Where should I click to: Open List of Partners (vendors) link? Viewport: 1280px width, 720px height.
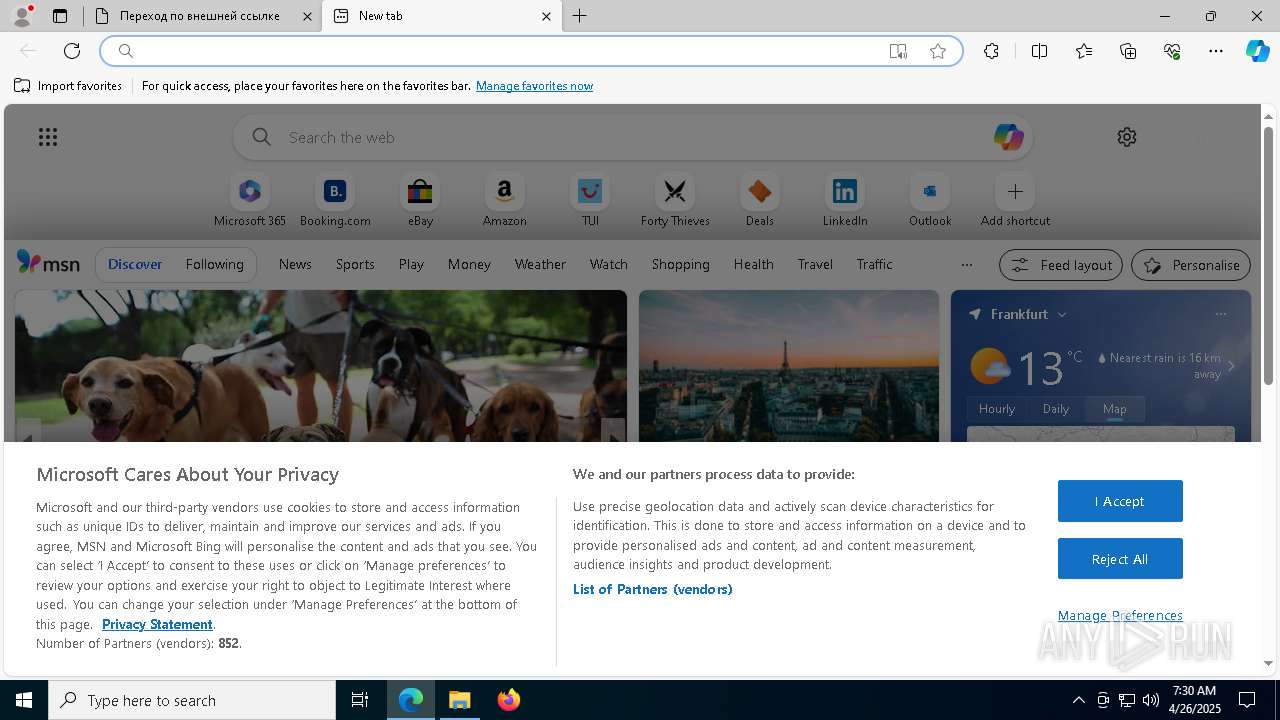653,589
